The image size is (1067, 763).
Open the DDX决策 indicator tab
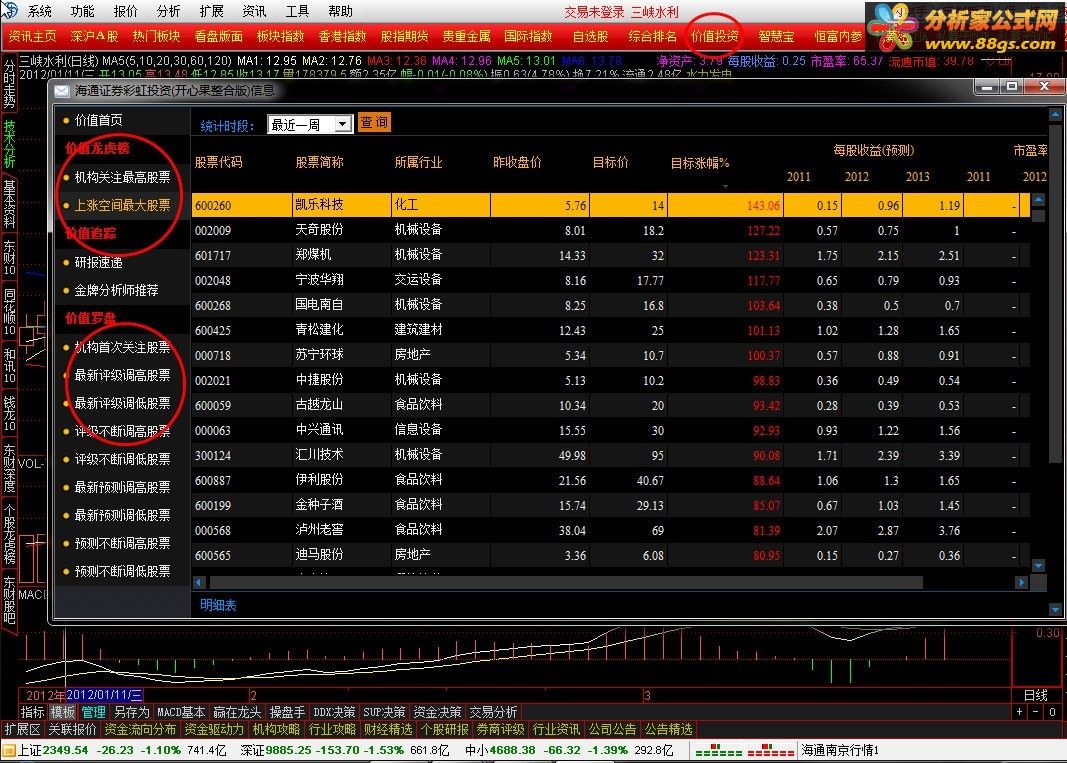[x=334, y=712]
